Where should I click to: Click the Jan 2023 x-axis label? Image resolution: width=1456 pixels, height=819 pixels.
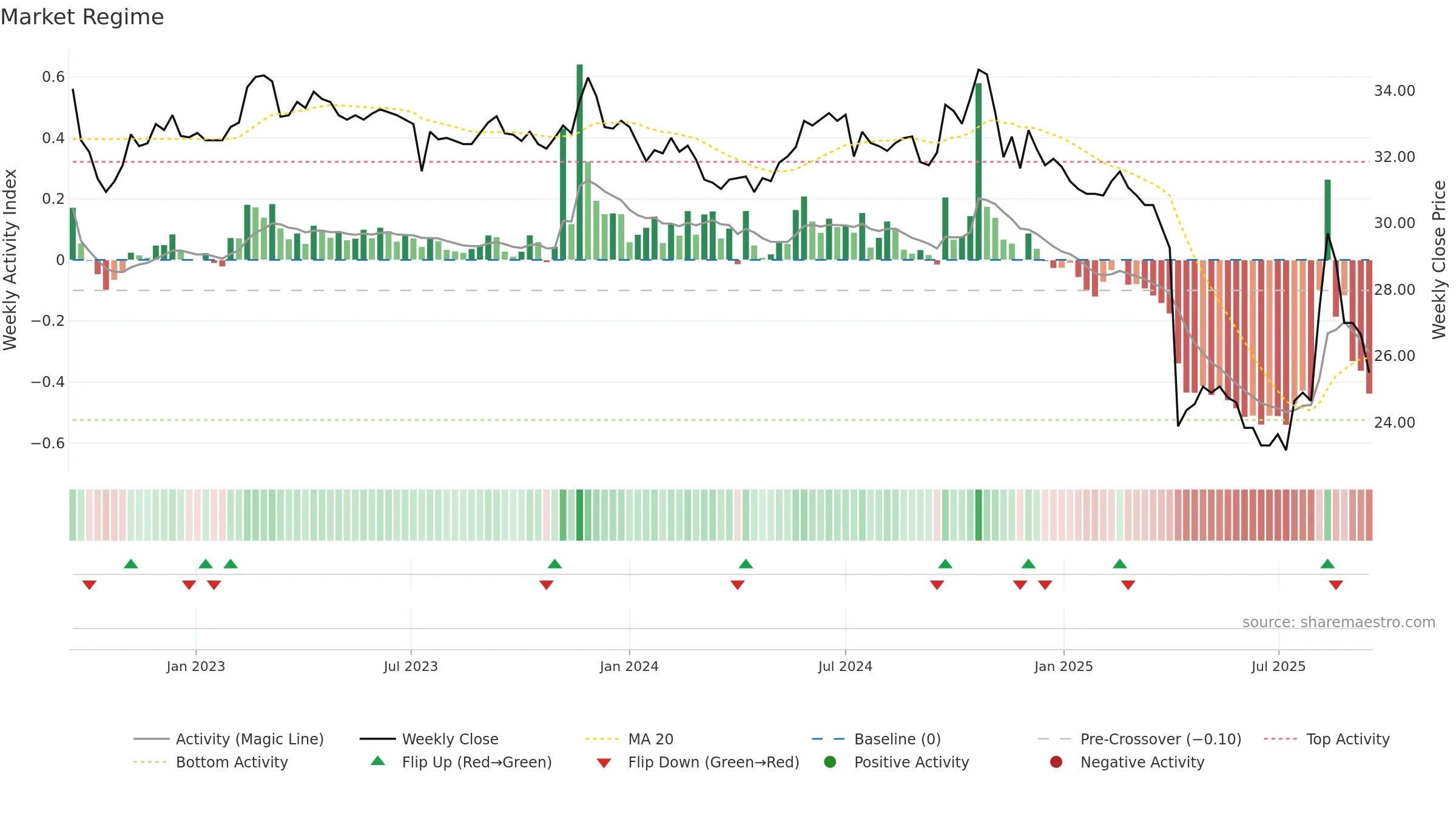point(196,667)
